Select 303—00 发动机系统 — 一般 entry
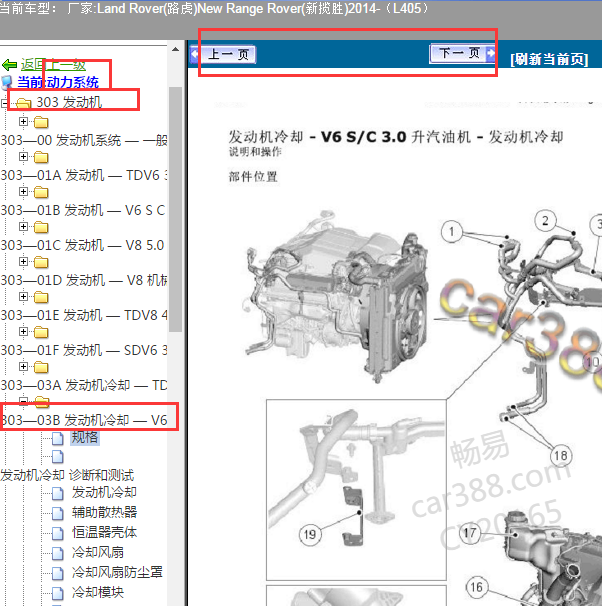 click(x=83, y=140)
